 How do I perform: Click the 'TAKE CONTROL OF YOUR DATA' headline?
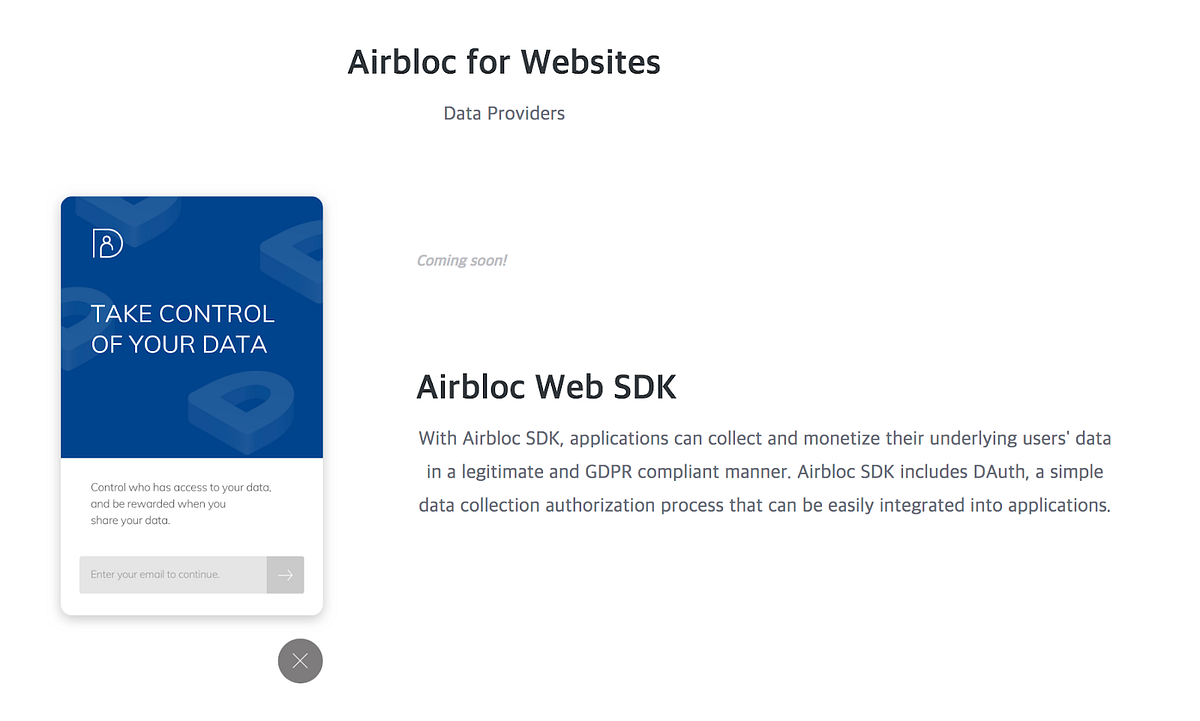(182, 329)
